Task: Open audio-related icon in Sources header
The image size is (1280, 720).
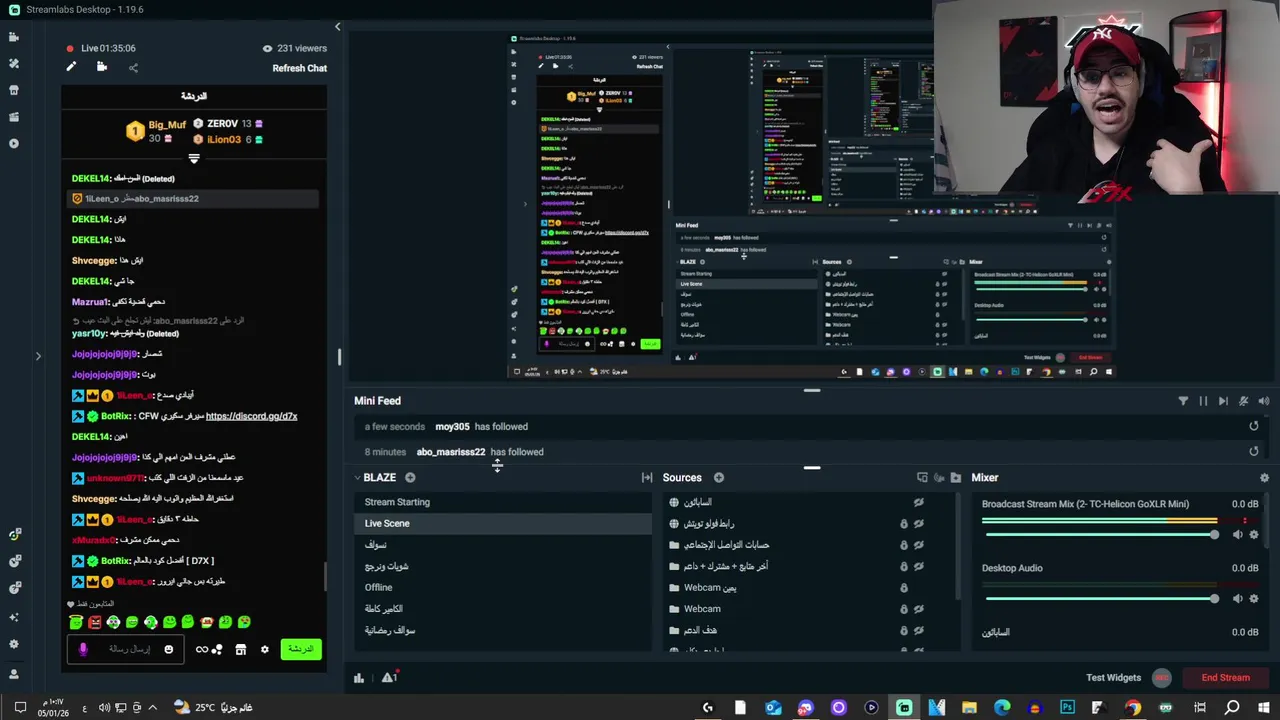Action: pos(939,478)
